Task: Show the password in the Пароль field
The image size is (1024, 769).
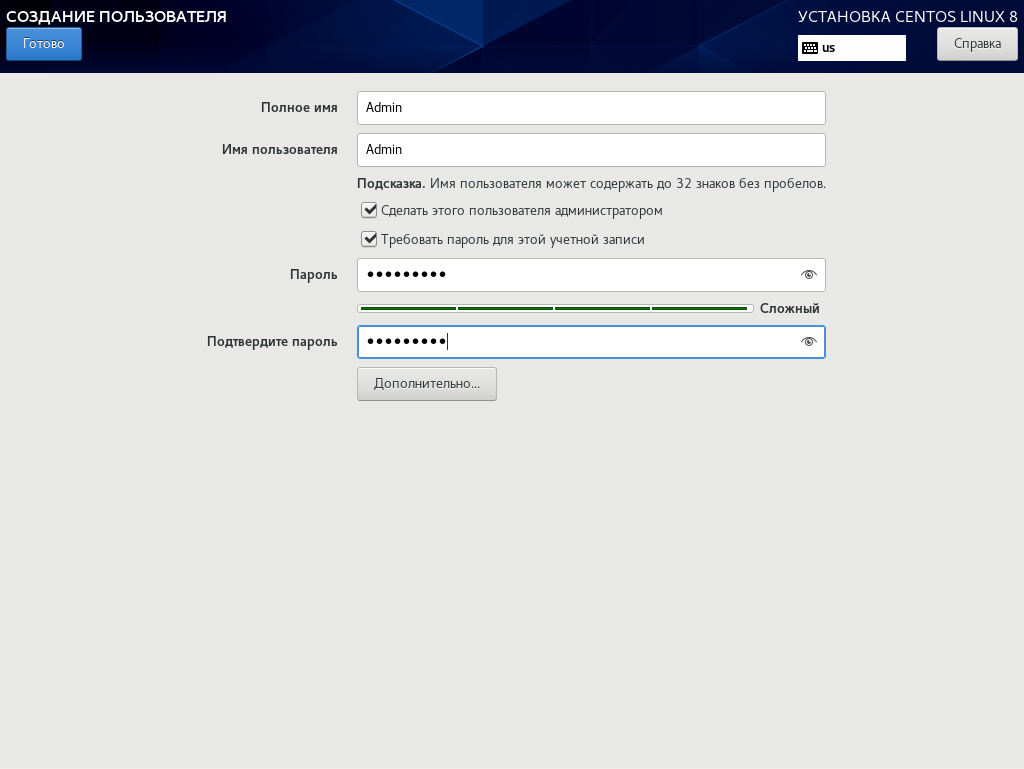Action: point(808,275)
